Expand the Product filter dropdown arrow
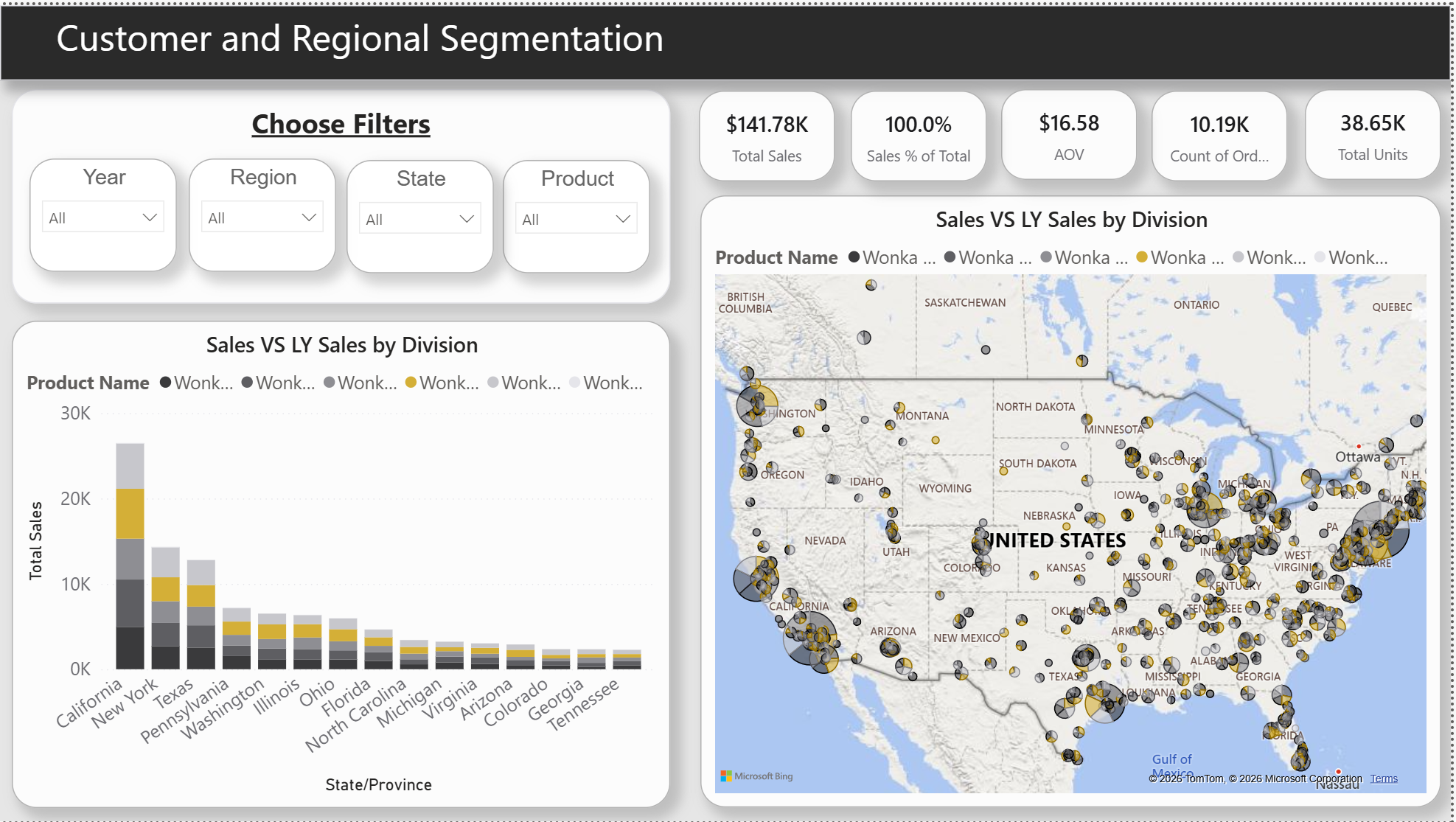Screen dimensions: 1456x822 click(x=623, y=219)
